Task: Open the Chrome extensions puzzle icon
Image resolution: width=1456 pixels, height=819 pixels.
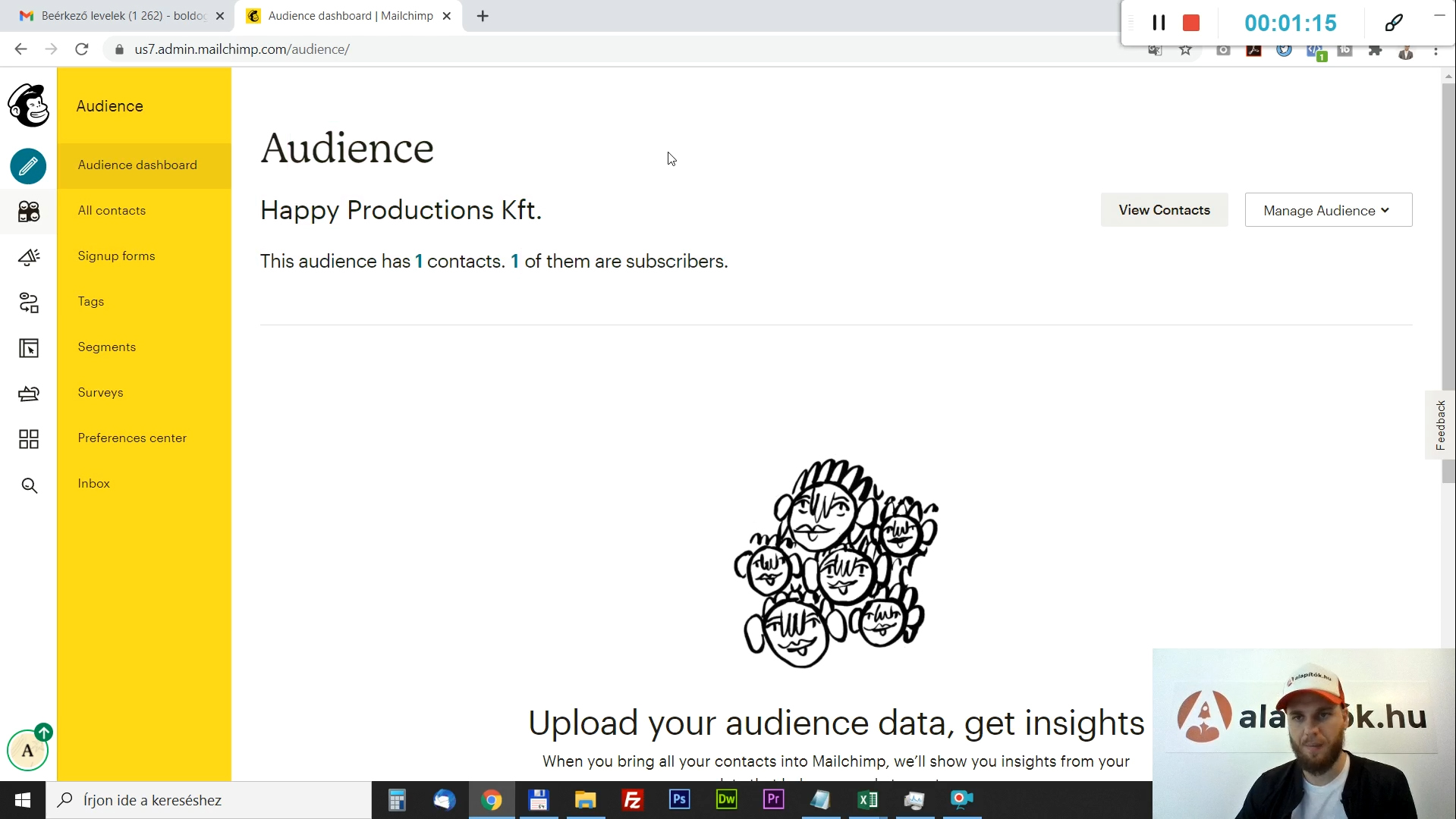Action: tap(1375, 50)
